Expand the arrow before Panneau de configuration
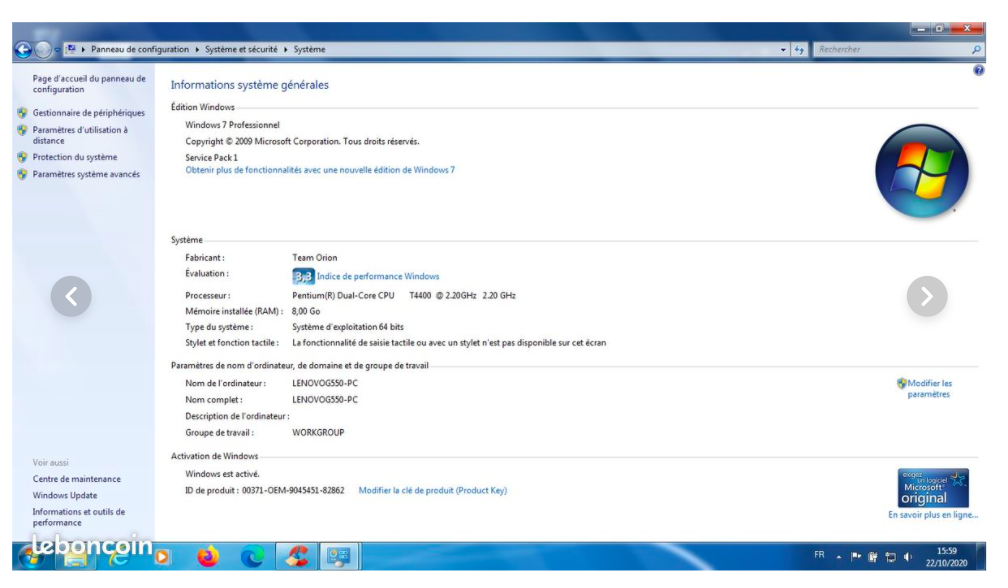Viewport: 1008px width, 588px height. (x=84, y=49)
